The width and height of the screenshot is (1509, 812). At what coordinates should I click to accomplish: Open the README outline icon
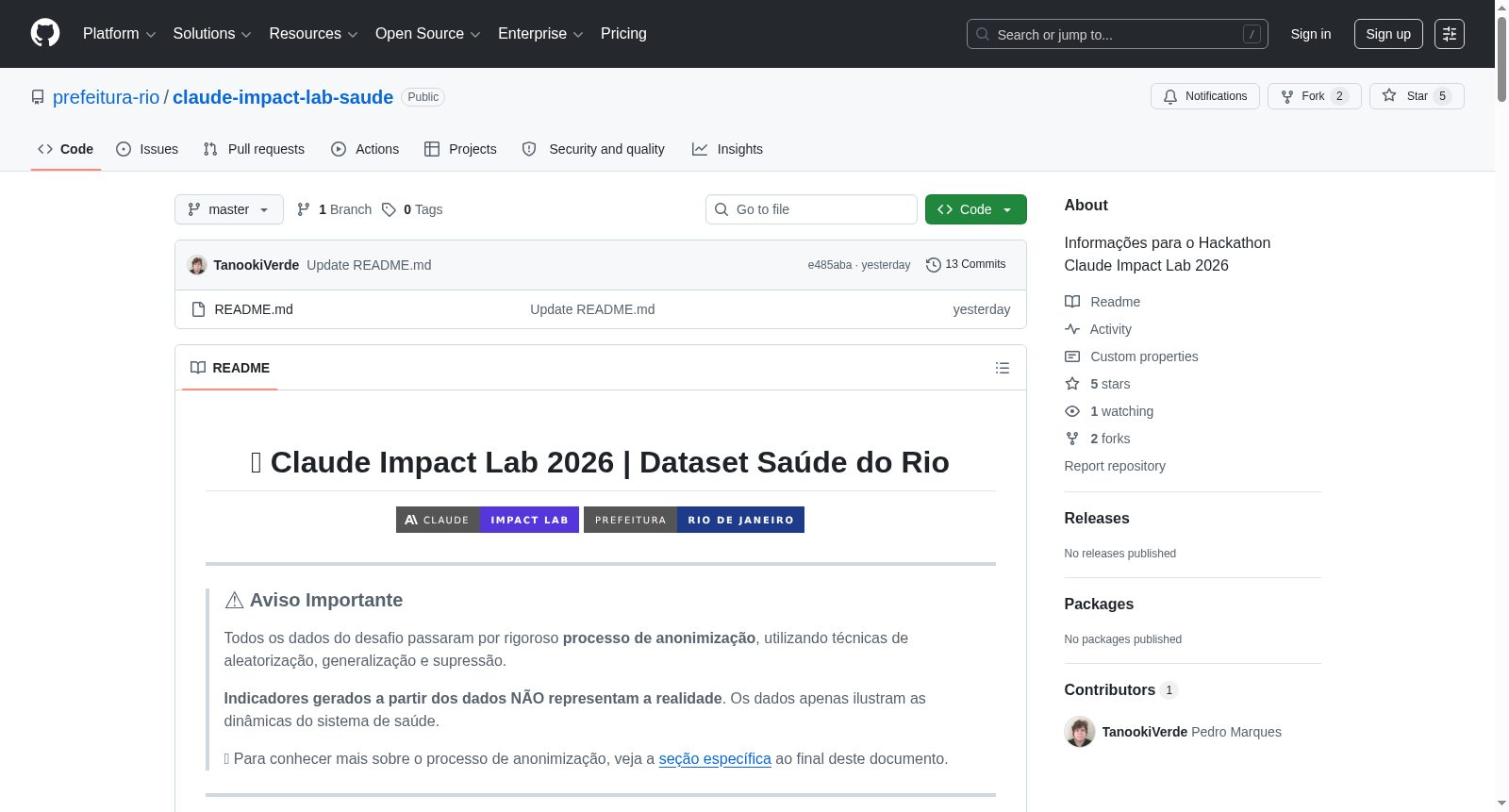point(1003,368)
